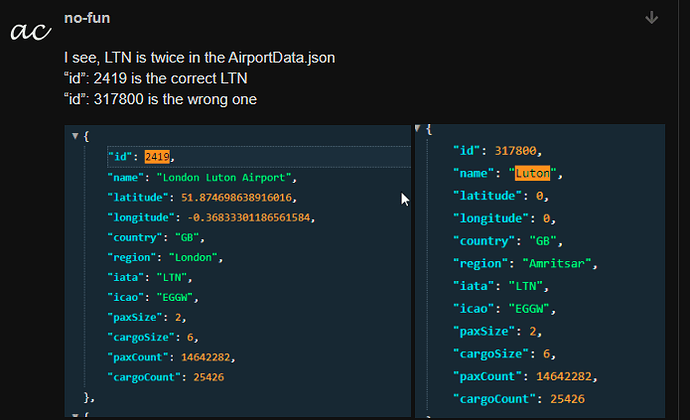Open the right JSON screenshot thumbnail
The height and width of the screenshot is (420, 690).
540,271
